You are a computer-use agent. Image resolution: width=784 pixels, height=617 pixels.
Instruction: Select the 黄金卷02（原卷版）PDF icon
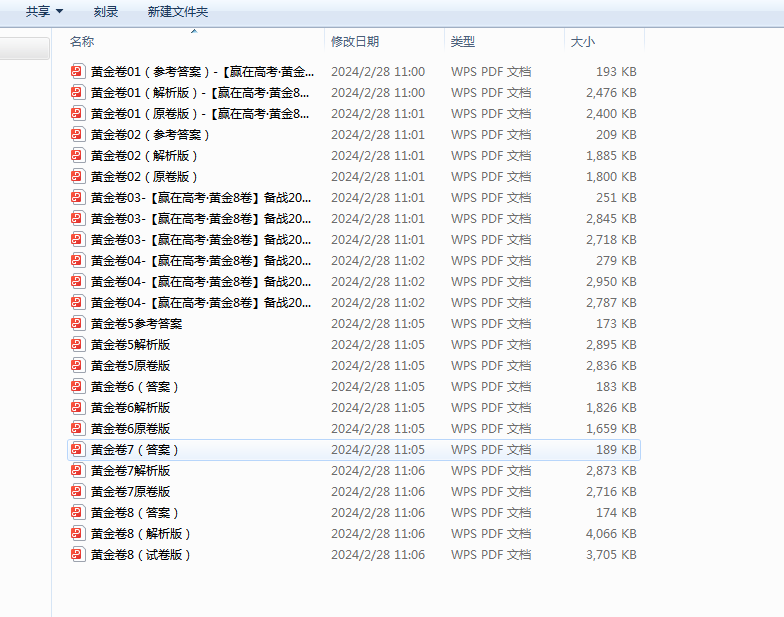coord(78,176)
